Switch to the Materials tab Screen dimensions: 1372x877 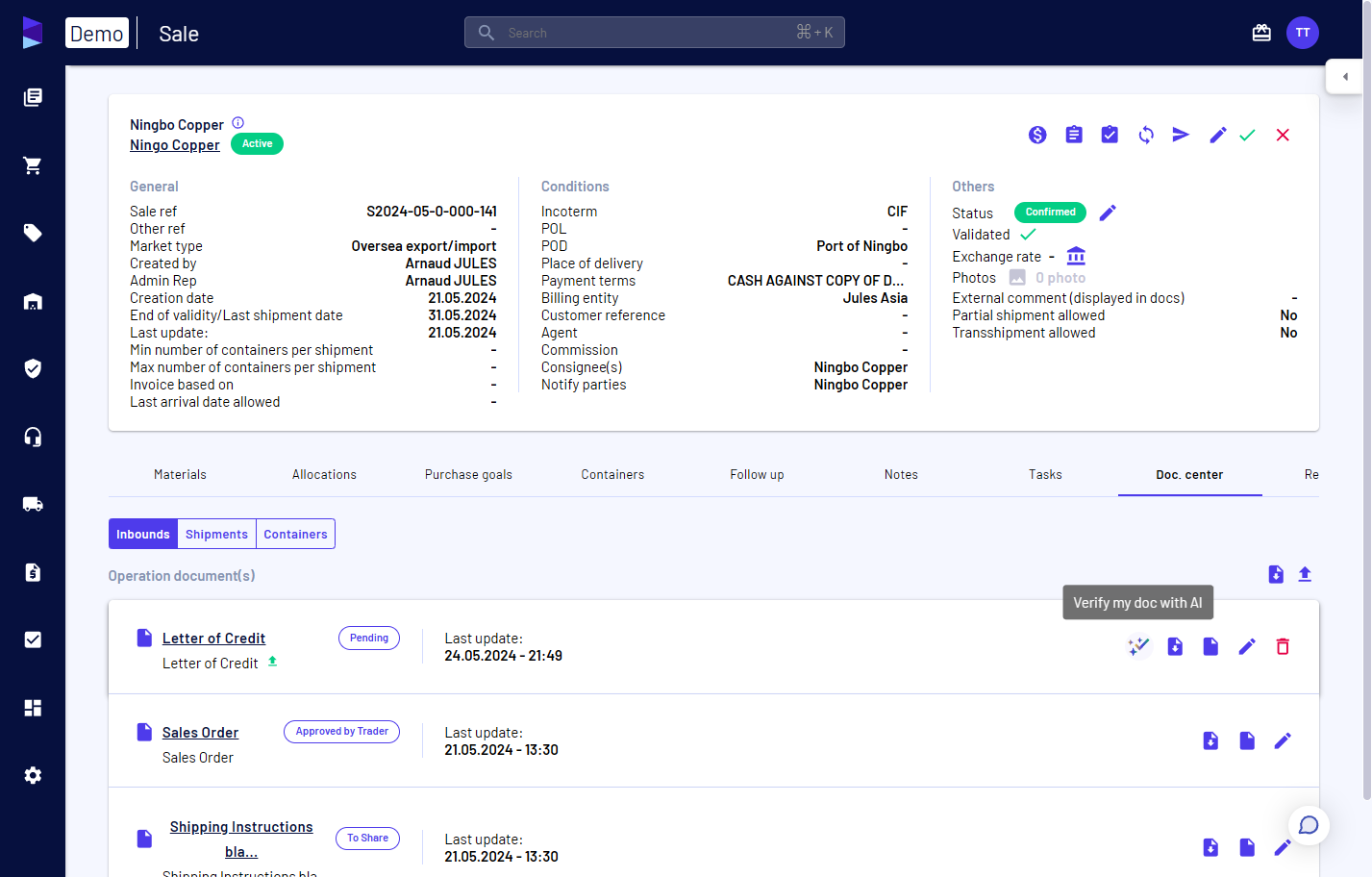tap(181, 474)
